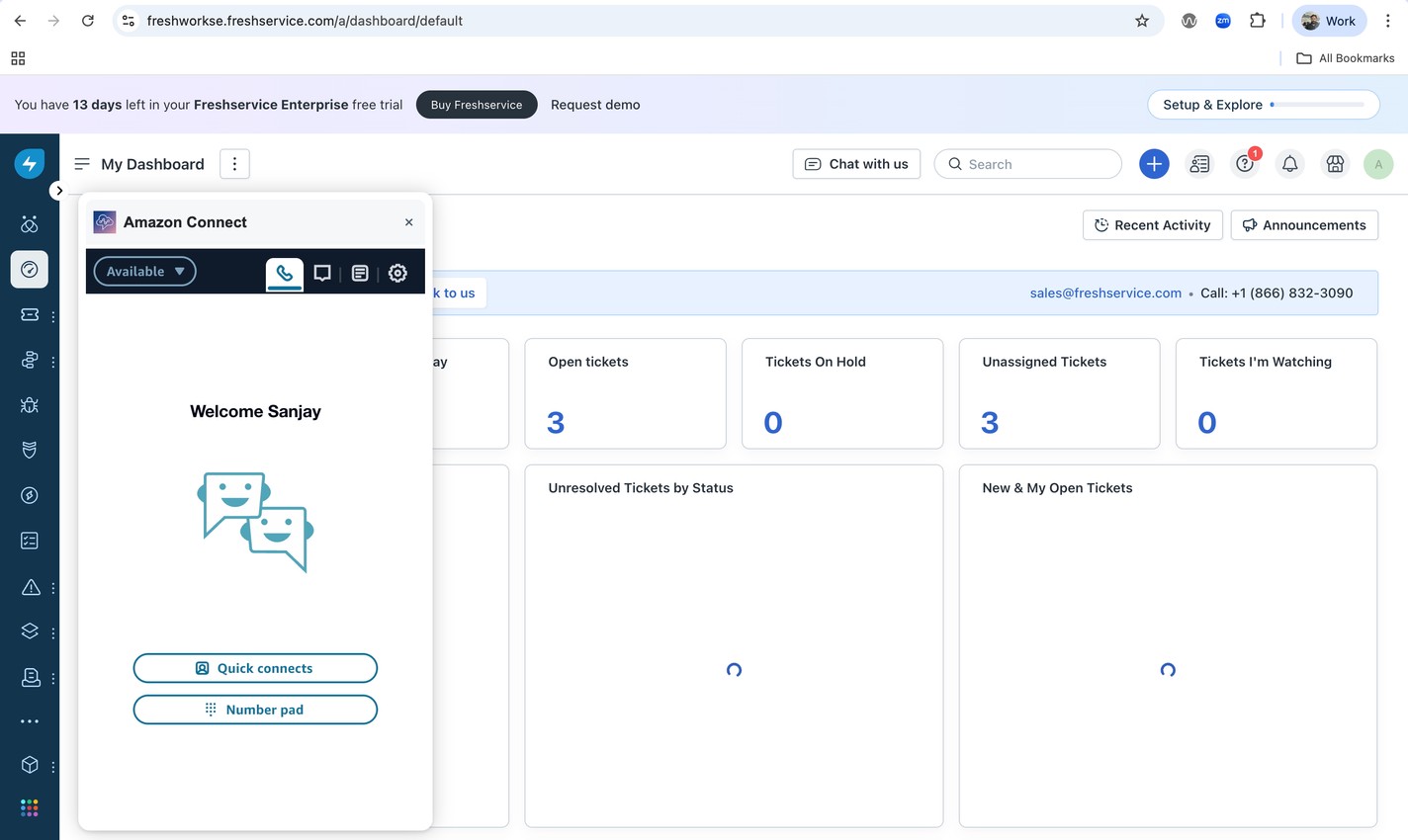Click inside the Search field

(x=1028, y=163)
